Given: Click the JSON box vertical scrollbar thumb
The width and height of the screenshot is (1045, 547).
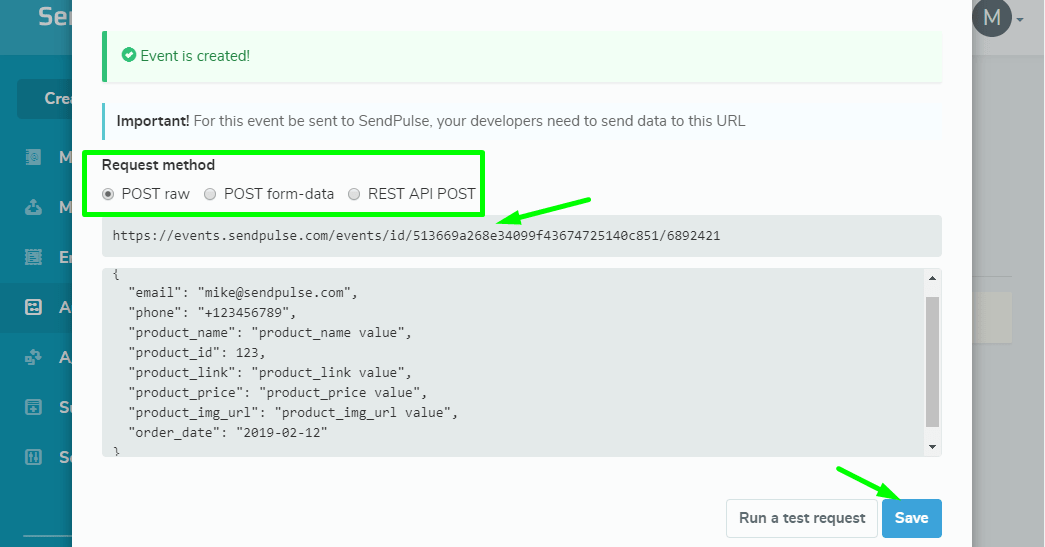Looking at the screenshot, I should coord(932,362).
